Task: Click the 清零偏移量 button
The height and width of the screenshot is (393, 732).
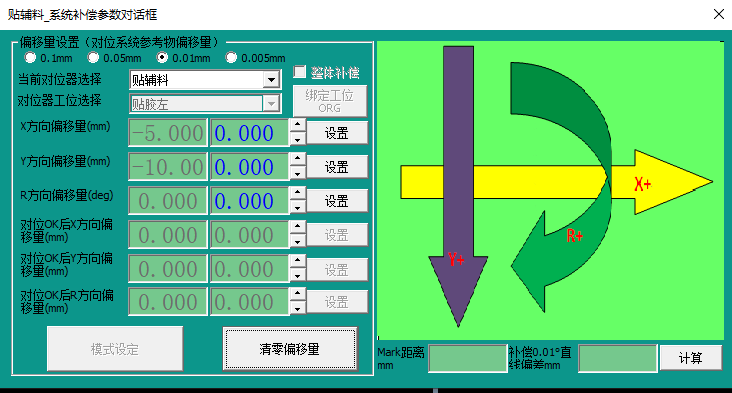Action: pos(290,349)
